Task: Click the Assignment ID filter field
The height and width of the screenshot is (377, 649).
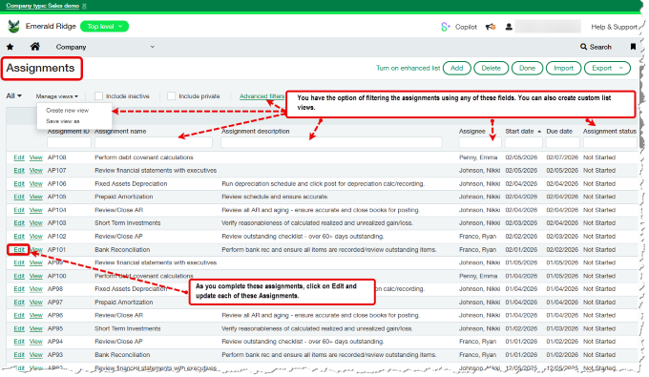Action: tap(69, 142)
